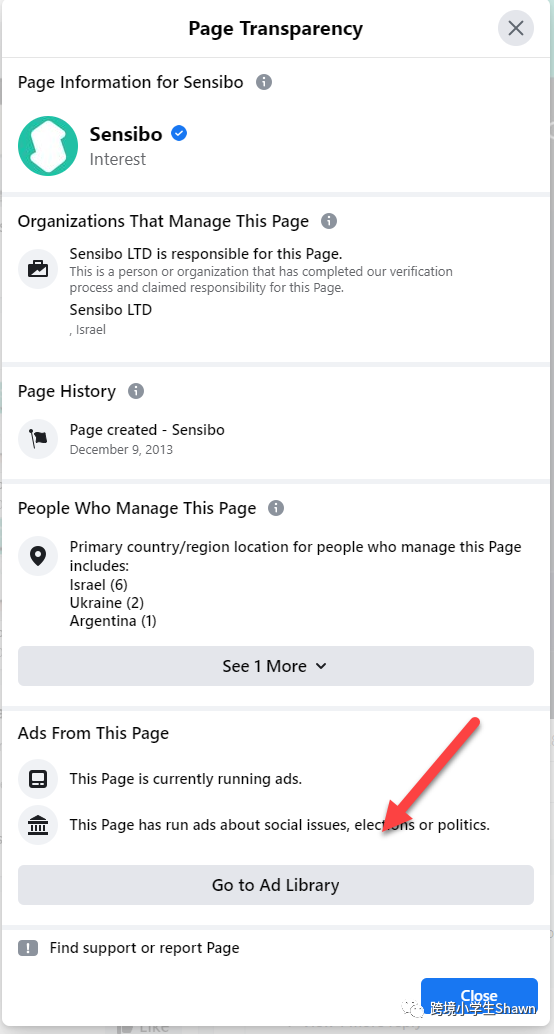Dismiss the Page Transparency dialog with the X
The height and width of the screenshot is (1034, 554).
[x=516, y=28]
